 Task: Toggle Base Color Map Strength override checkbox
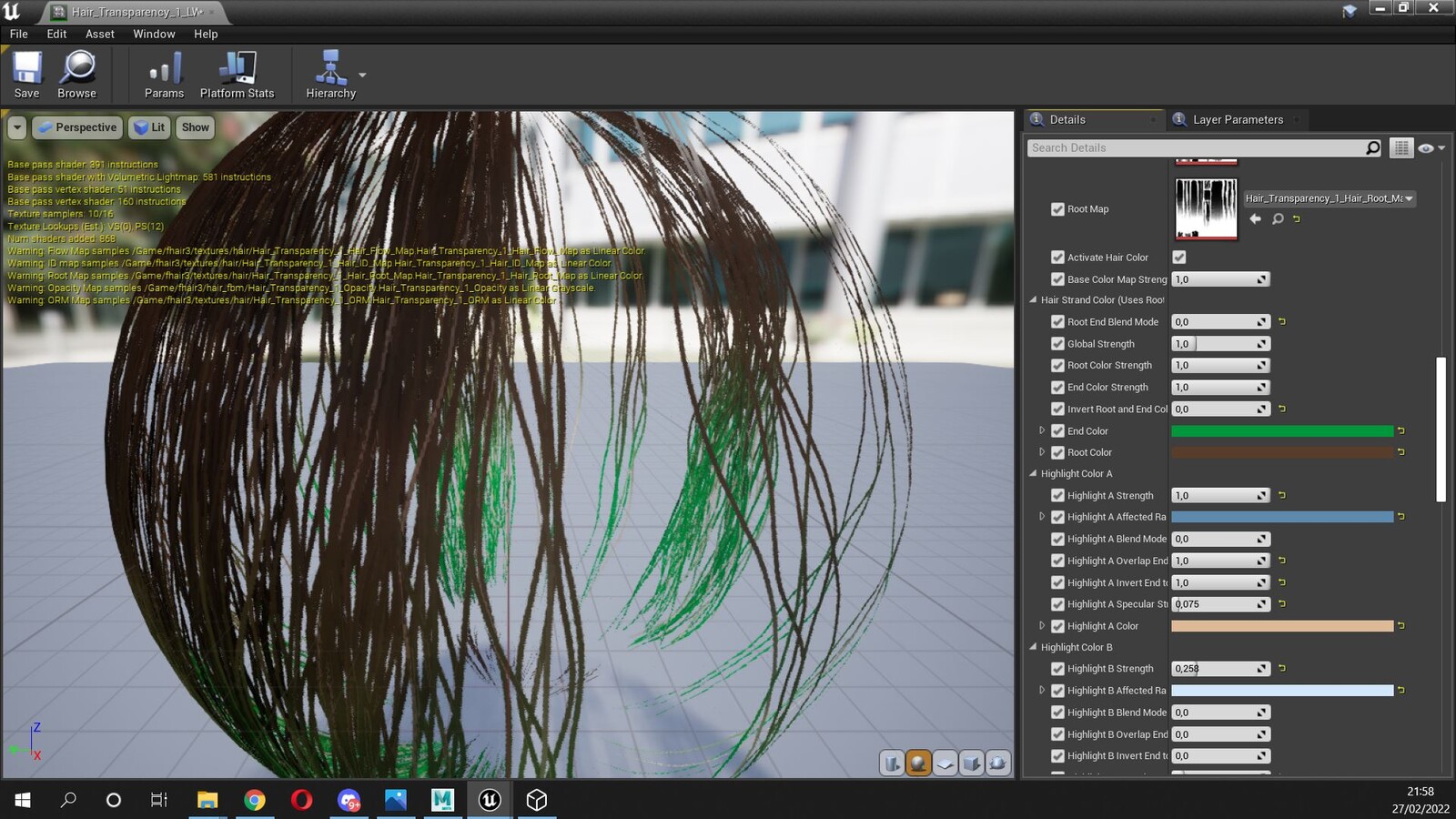[1057, 279]
